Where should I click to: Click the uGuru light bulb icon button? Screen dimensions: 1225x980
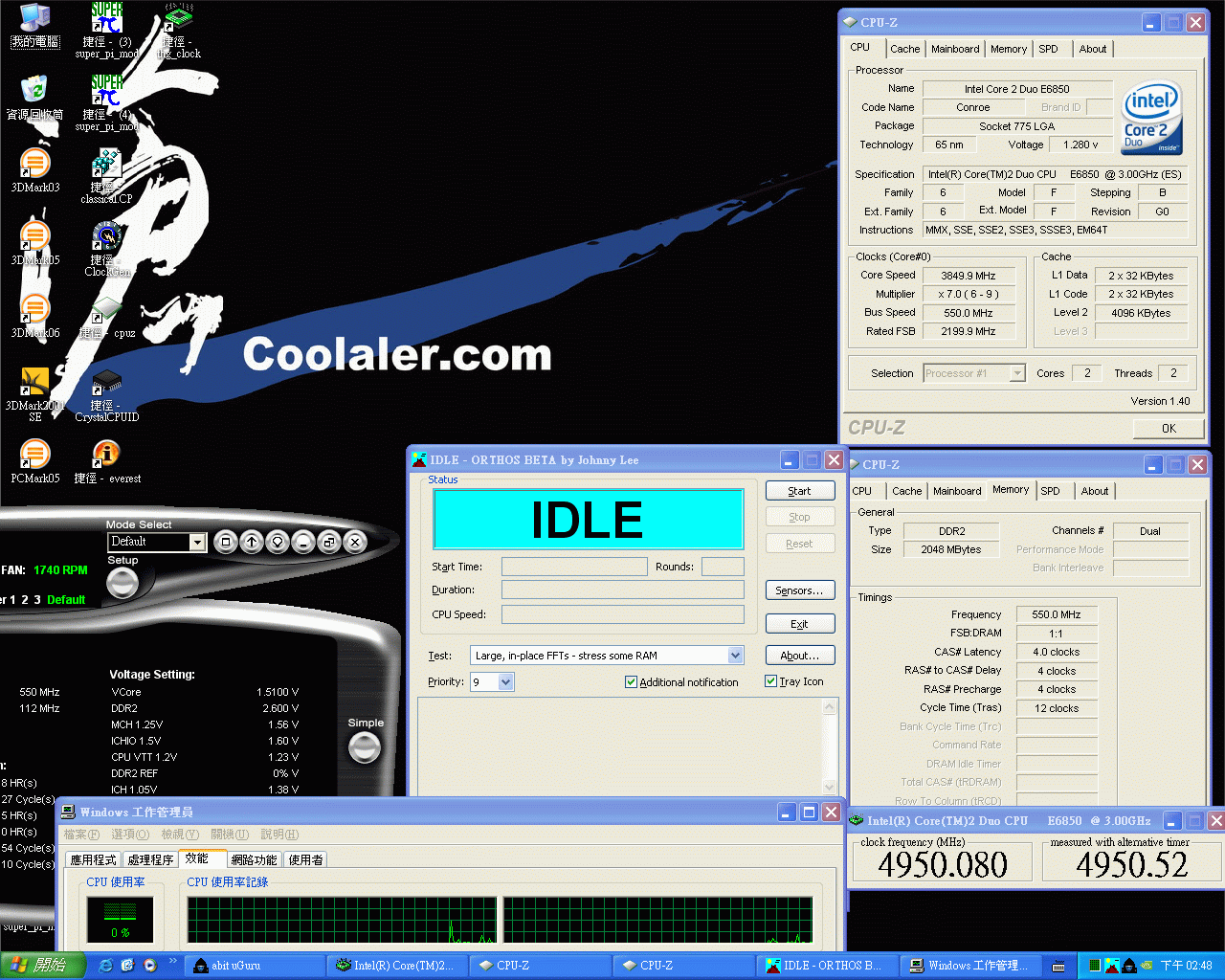coord(278,542)
